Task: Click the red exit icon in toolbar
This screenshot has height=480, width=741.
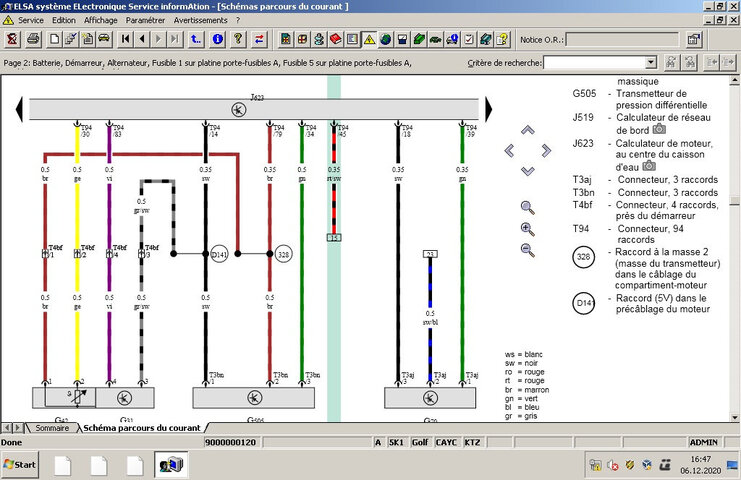Action: [12, 39]
